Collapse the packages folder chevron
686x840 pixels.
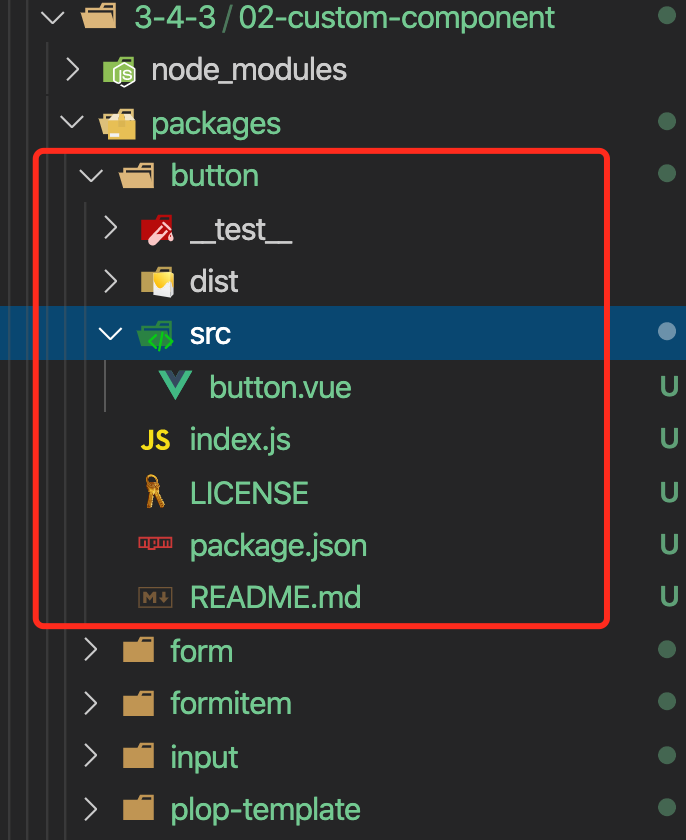coord(72,122)
